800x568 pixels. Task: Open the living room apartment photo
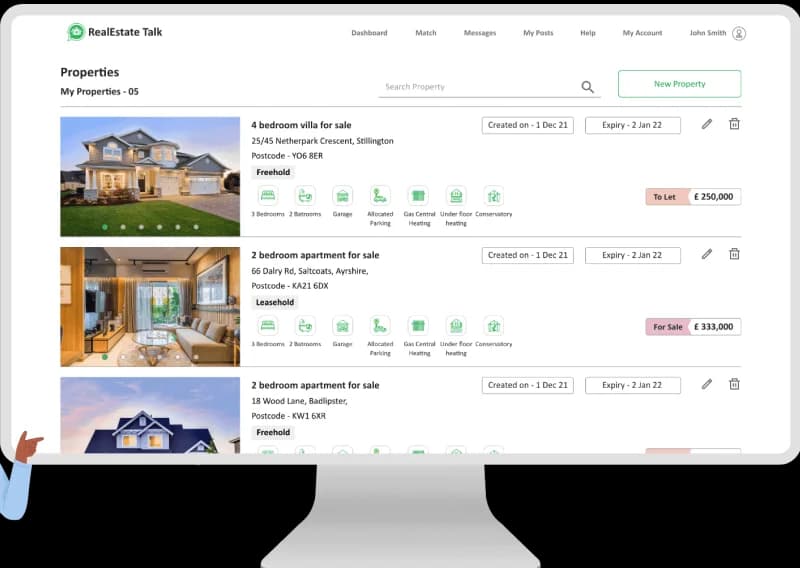(x=150, y=305)
